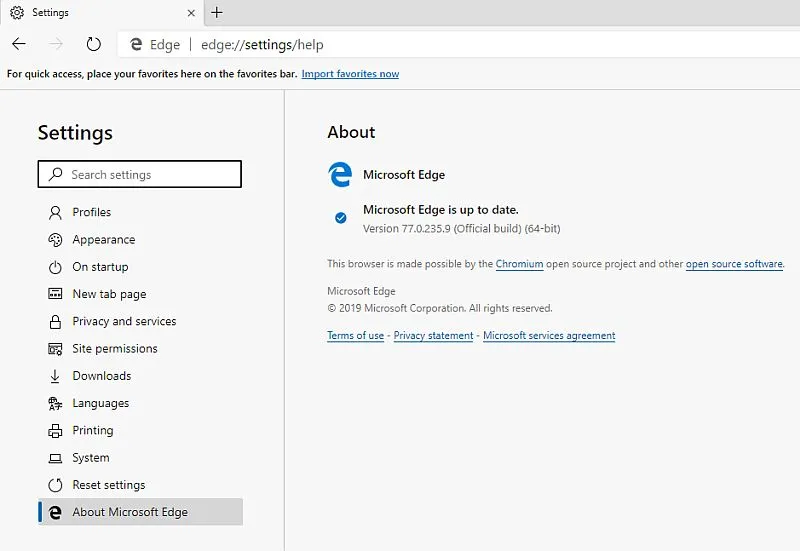The height and width of the screenshot is (551, 800).
Task: Open Profiles settings
Action: click(x=140, y=212)
